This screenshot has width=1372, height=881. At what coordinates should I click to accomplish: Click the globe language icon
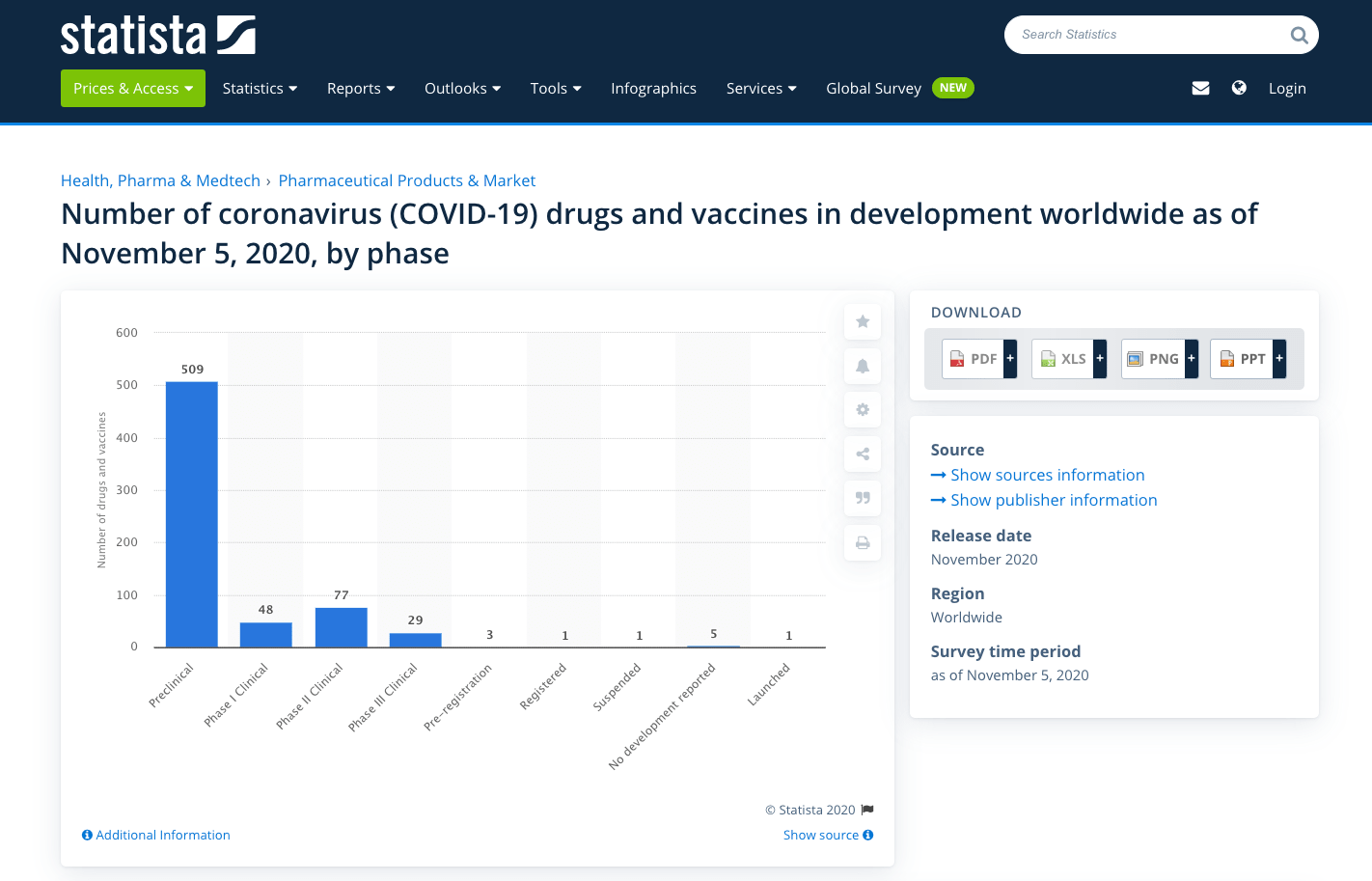click(x=1239, y=88)
